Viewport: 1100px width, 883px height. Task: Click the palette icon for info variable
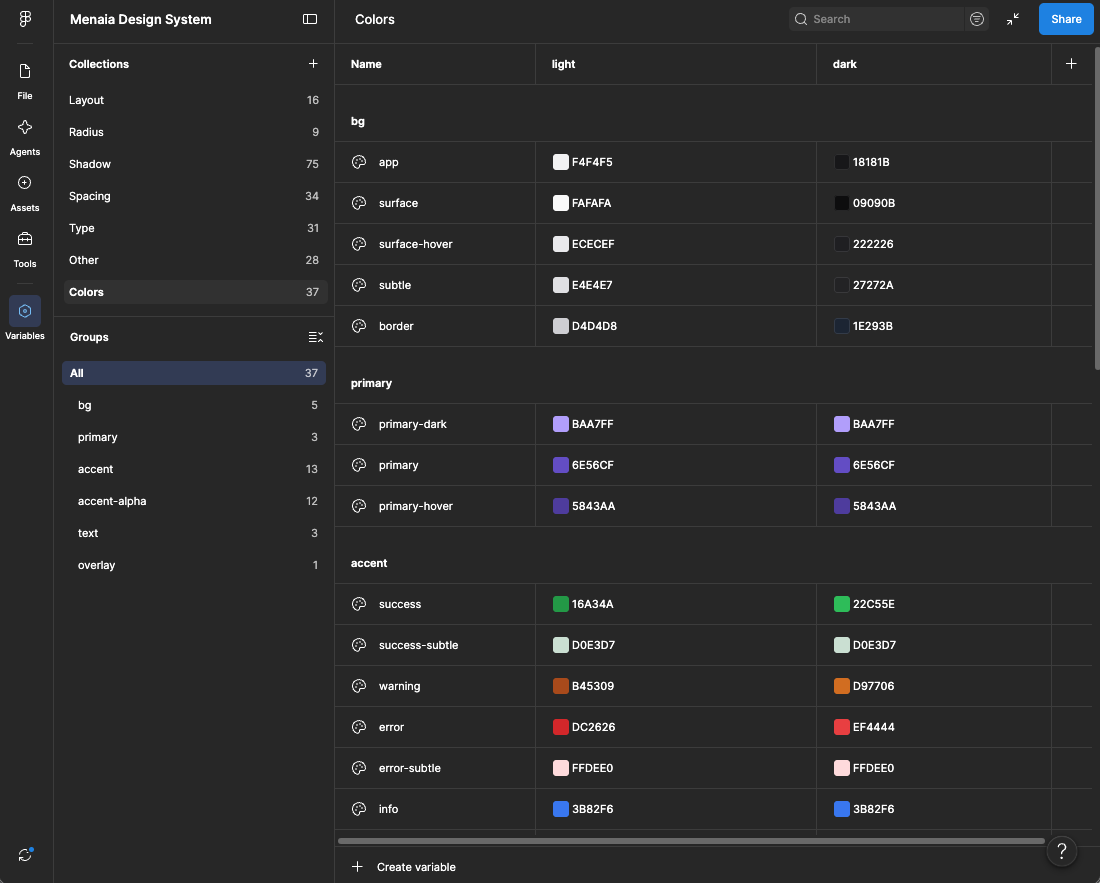(359, 809)
